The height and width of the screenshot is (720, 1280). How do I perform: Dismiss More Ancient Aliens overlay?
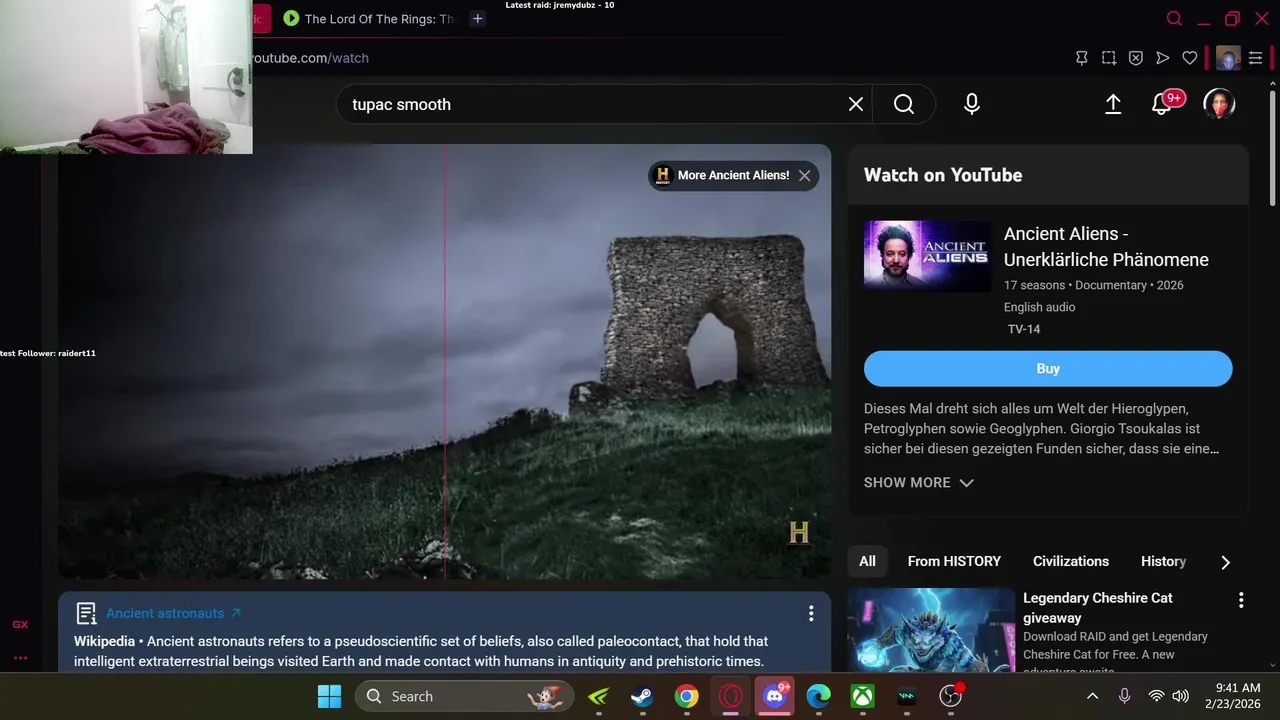click(x=805, y=175)
